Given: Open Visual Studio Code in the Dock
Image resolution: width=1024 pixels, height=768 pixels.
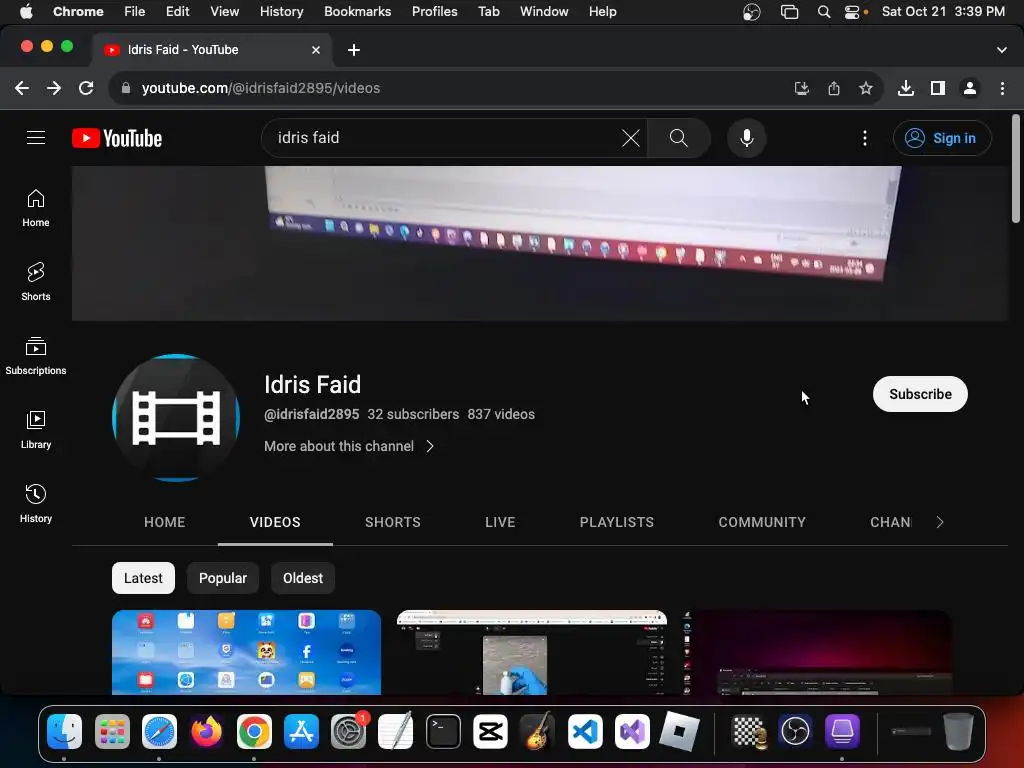Looking at the screenshot, I should click(x=585, y=731).
